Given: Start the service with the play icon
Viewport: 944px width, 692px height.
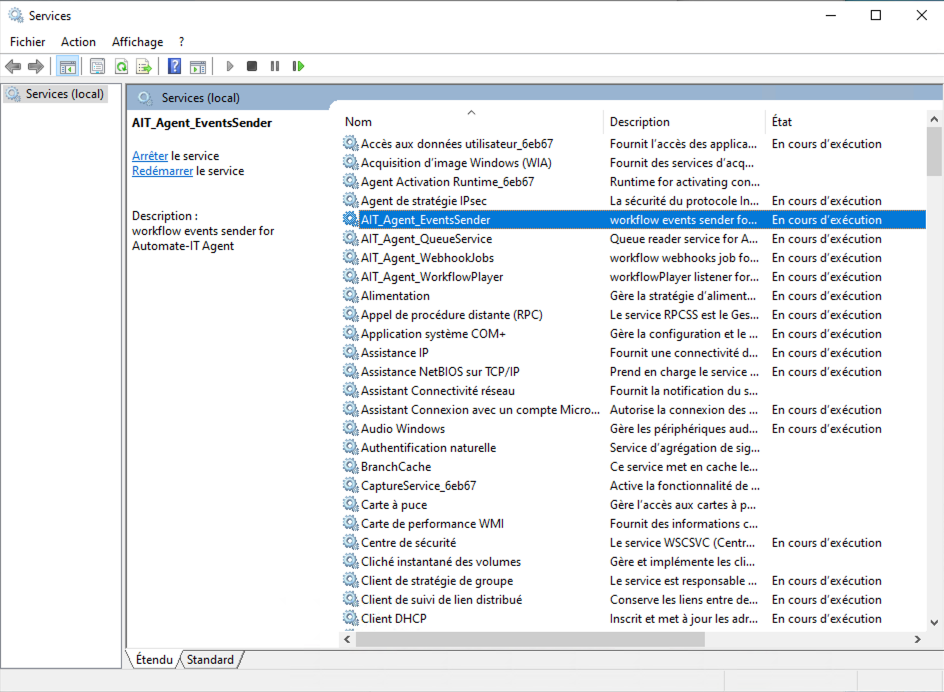Looking at the screenshot, I should [x=229, y=66].
